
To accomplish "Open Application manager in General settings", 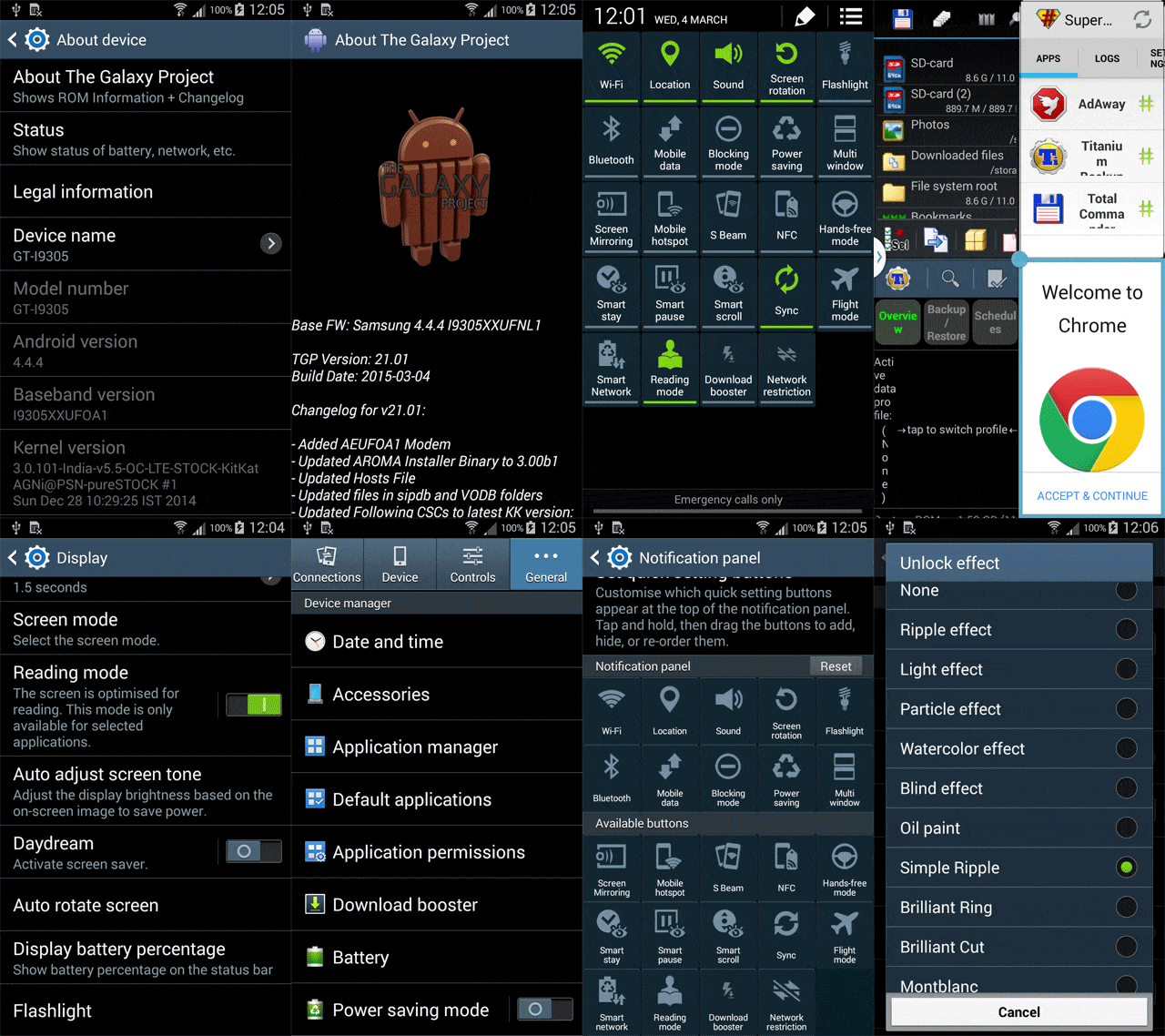I will 437,747.
